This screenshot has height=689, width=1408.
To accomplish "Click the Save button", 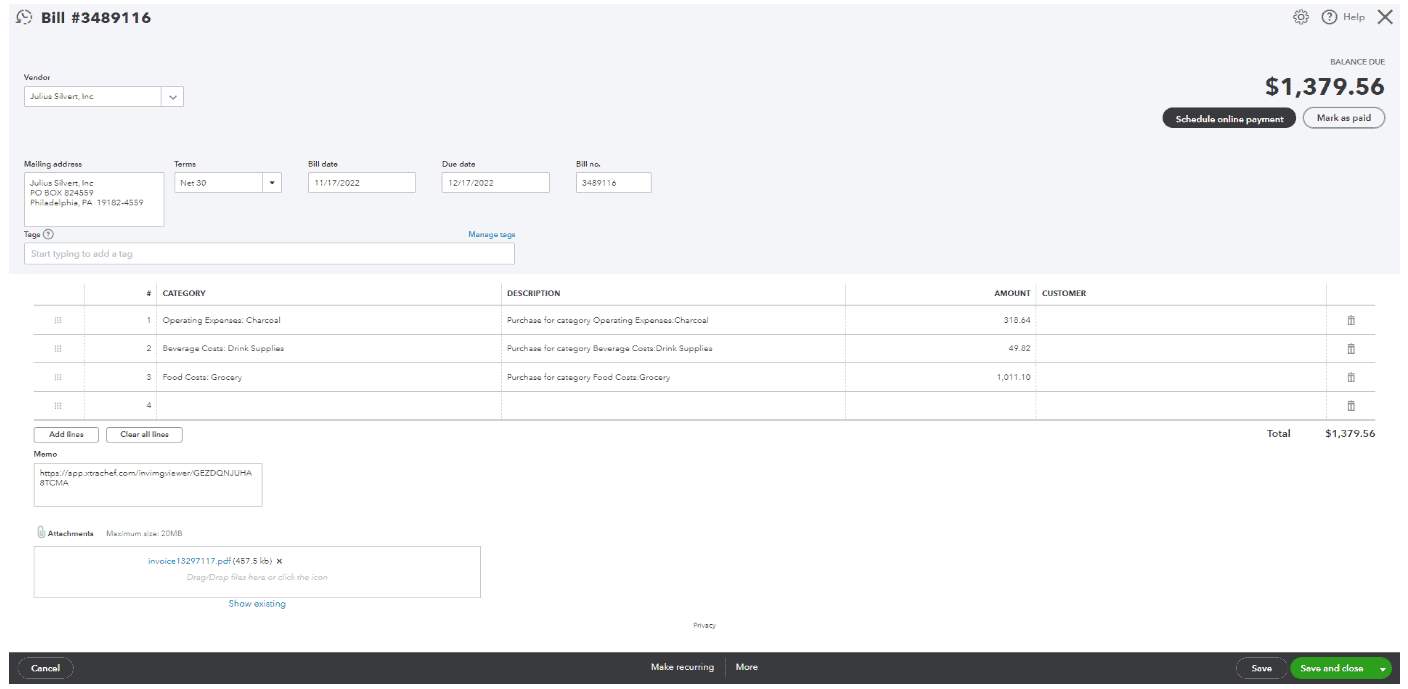I will click(1262, 668).
